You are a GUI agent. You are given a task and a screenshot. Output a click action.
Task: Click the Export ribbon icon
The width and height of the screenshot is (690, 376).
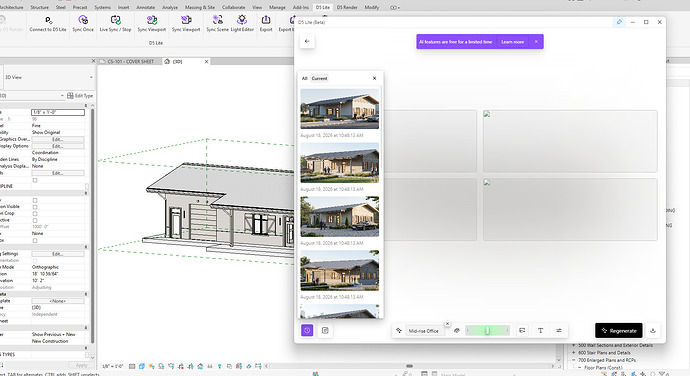click(266, 20)
